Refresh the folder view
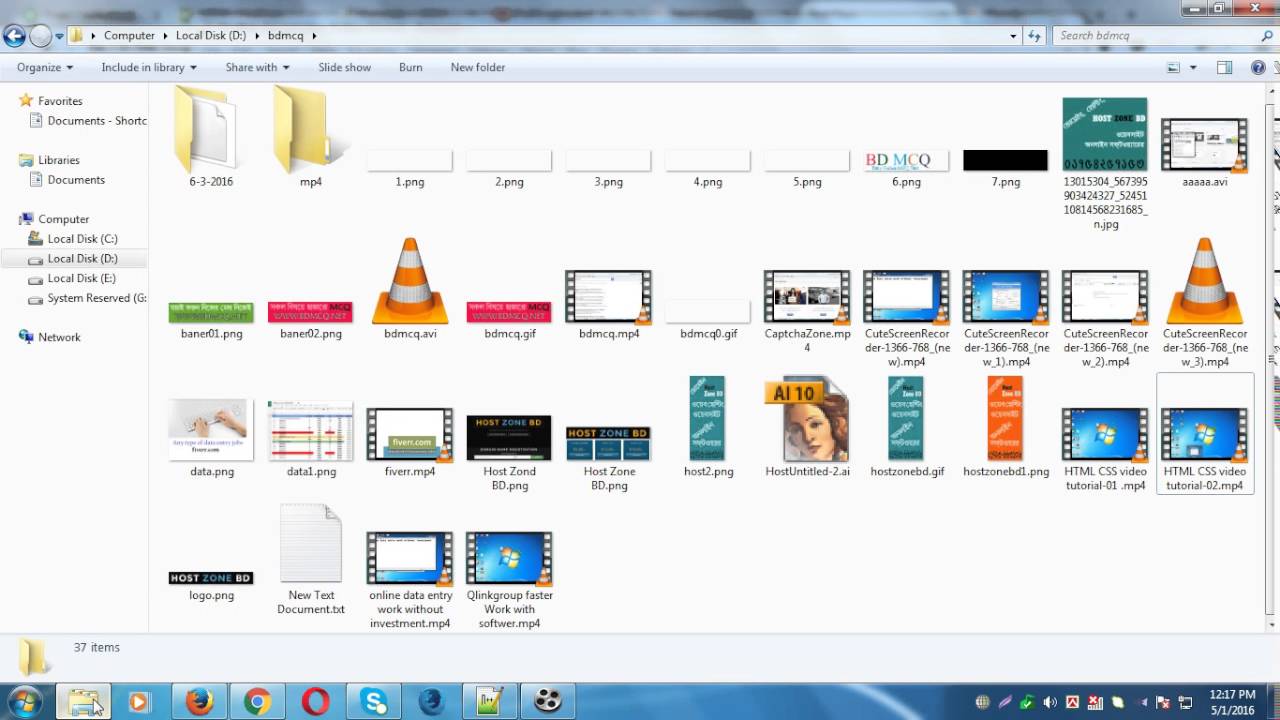This screenshot has height=720, width=1280. tap(1034, 35)
